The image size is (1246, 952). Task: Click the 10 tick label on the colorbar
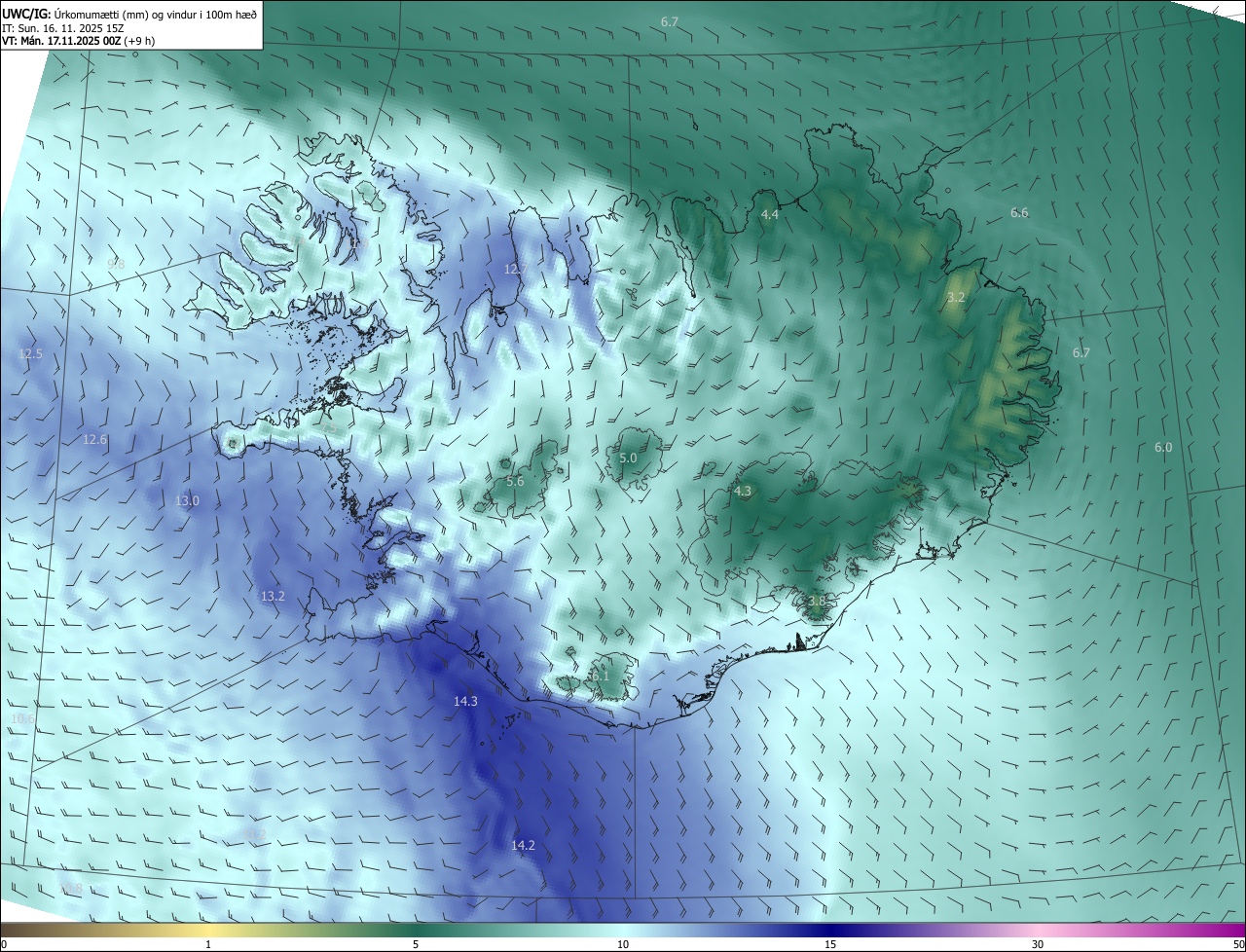pos(623,944)
